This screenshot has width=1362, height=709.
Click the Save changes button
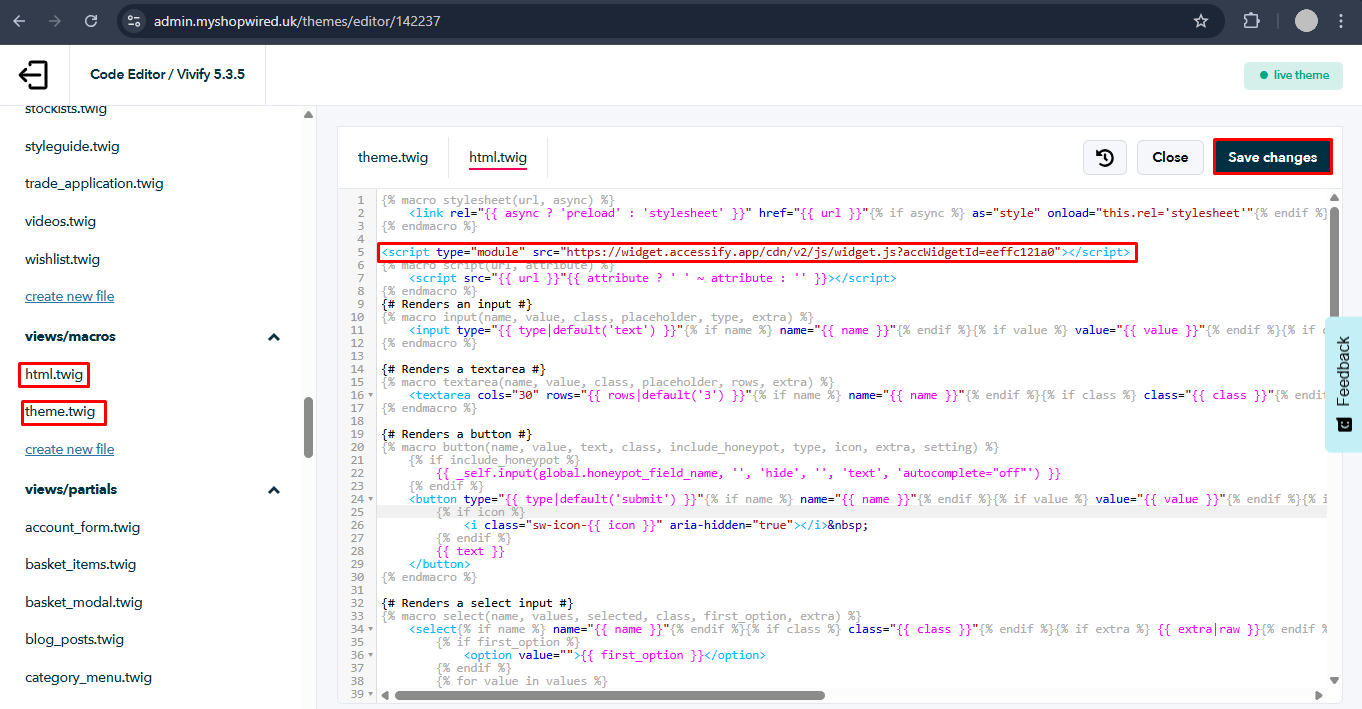[x=1272, y=157]
